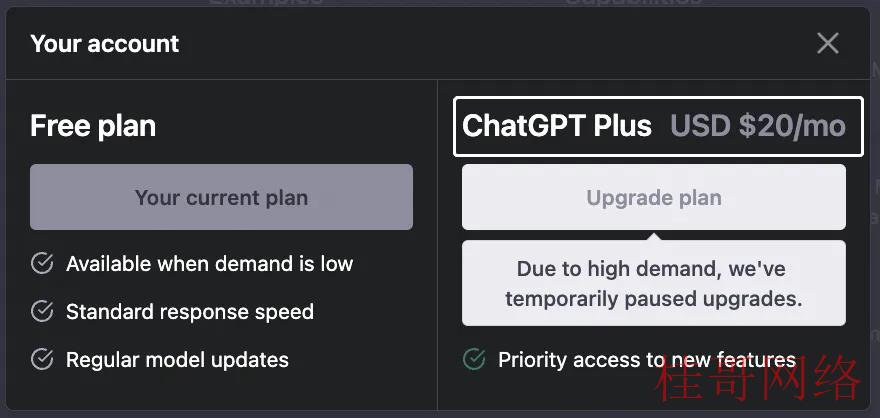Select the ChatGPT Plus heading
880x418 pixels.
(x=557, y=126)
